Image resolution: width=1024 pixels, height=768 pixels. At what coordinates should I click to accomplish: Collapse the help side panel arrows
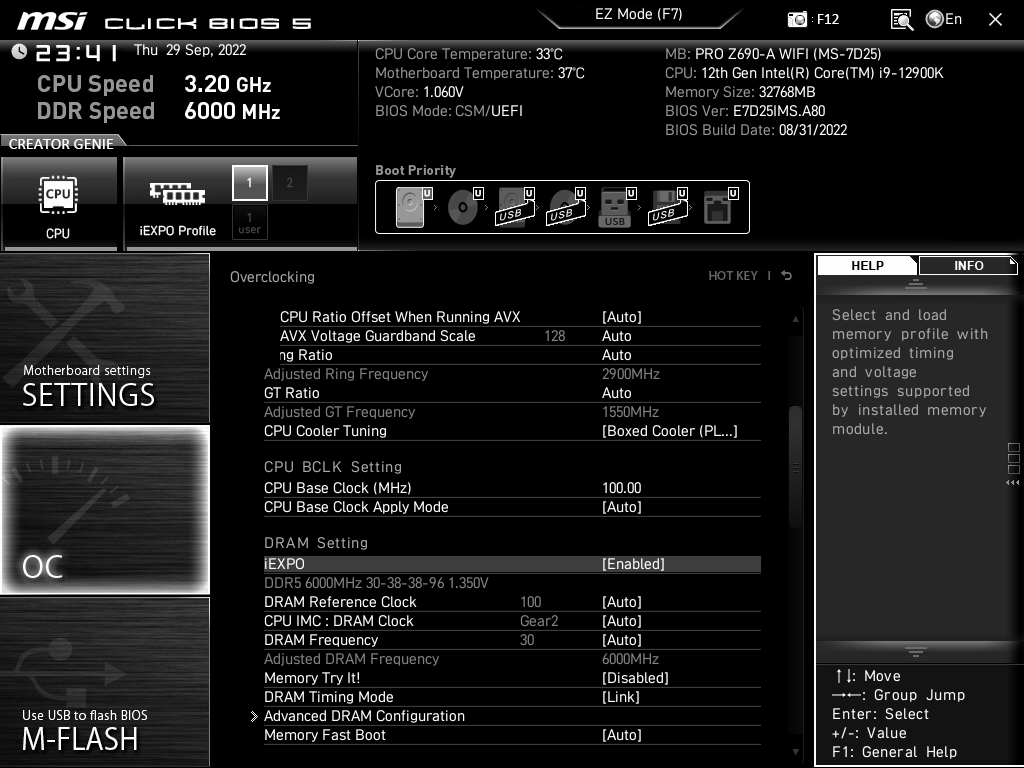coord(1012,483)
